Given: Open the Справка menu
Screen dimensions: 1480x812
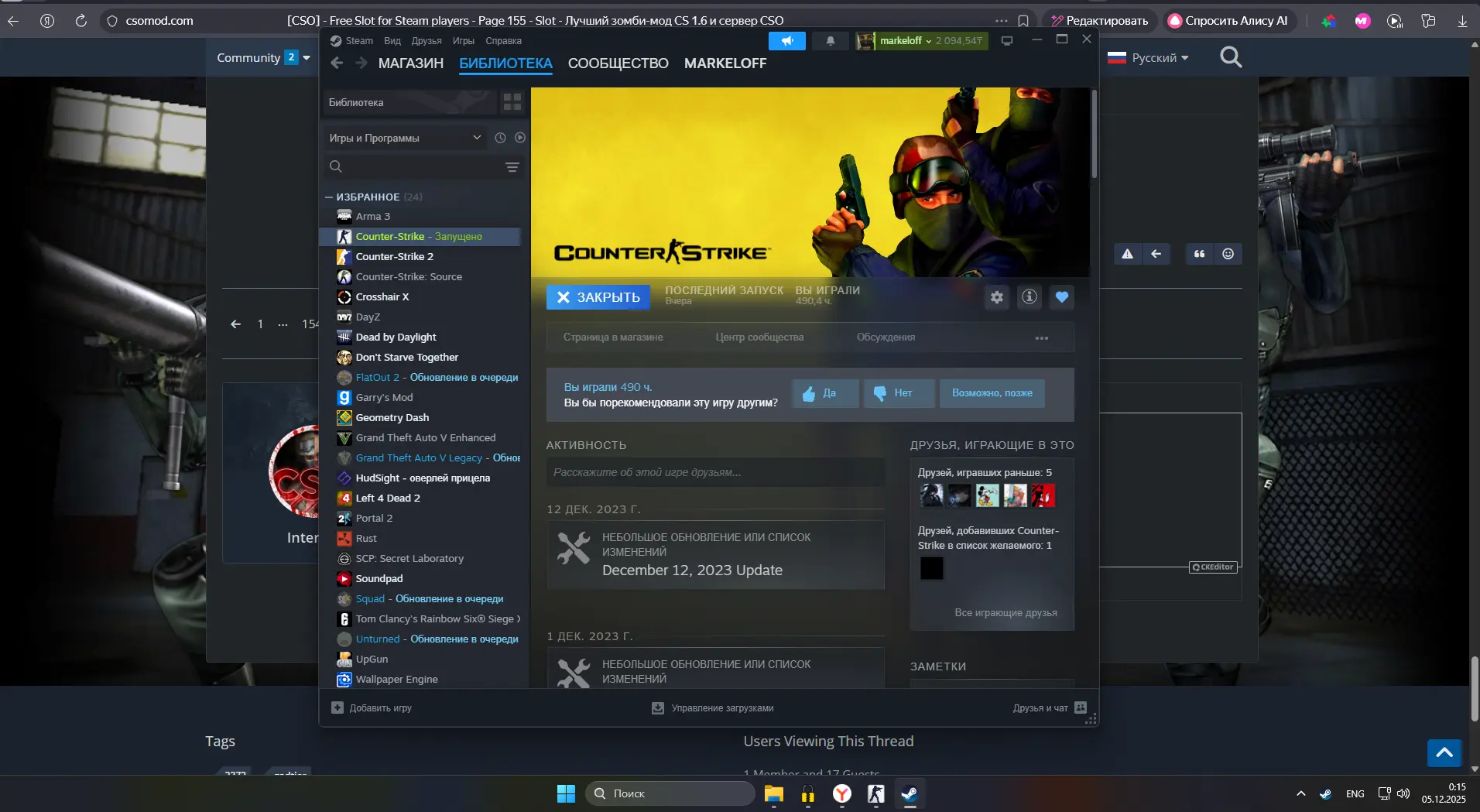Looking at the screenshot, I should click(503, 41).
